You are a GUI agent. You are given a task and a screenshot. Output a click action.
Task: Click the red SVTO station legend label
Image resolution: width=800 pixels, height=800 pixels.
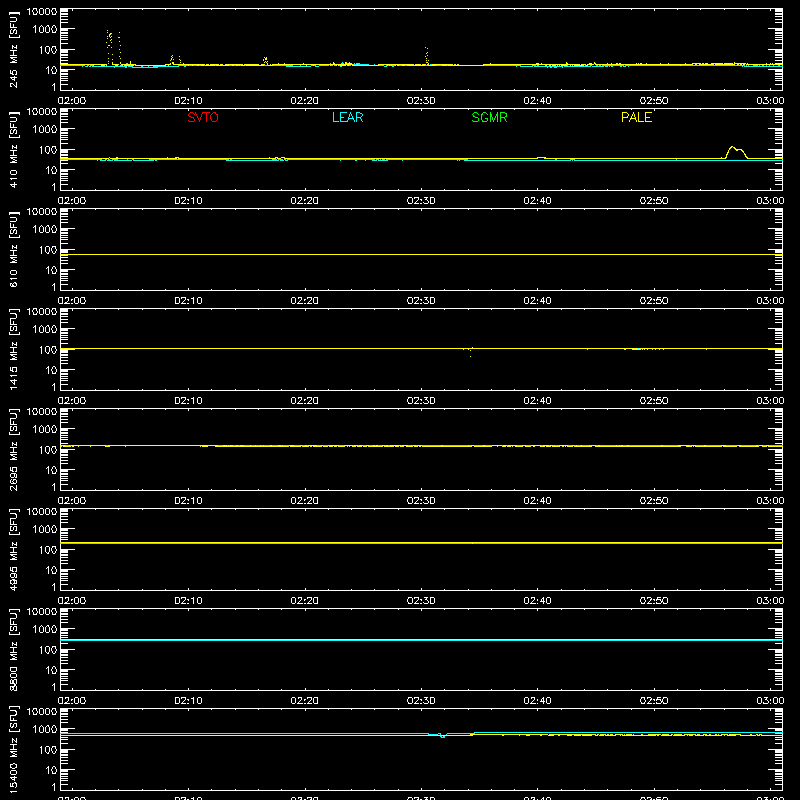(x=203, y=117)
